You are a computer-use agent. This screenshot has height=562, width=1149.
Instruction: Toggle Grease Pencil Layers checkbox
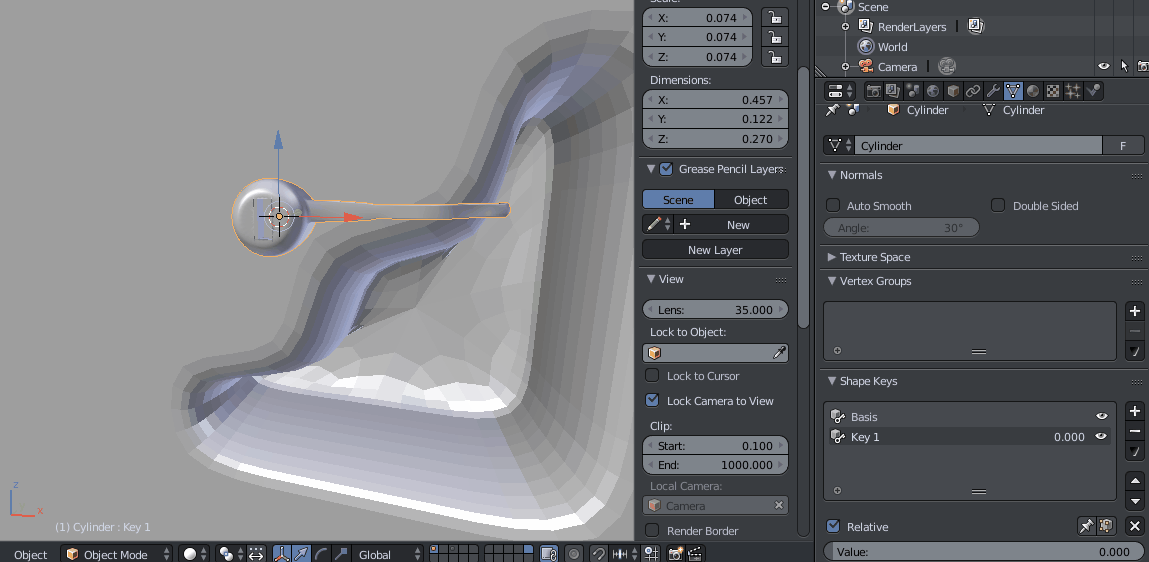pyautogui.click(x=666, y=169)
